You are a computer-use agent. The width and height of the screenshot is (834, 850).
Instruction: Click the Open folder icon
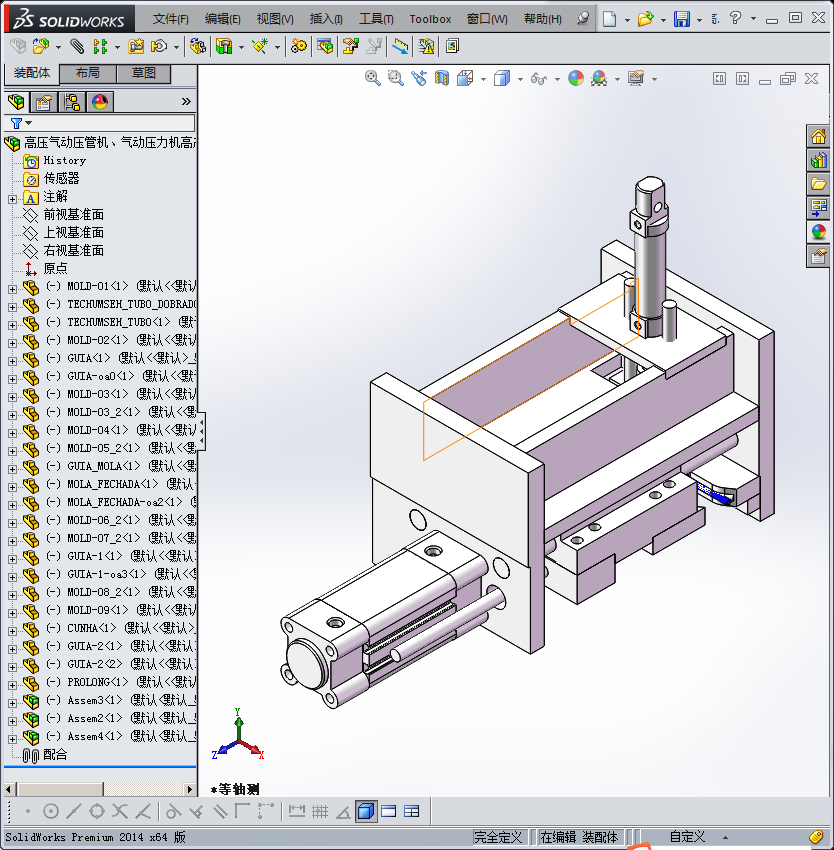[645, 19]
